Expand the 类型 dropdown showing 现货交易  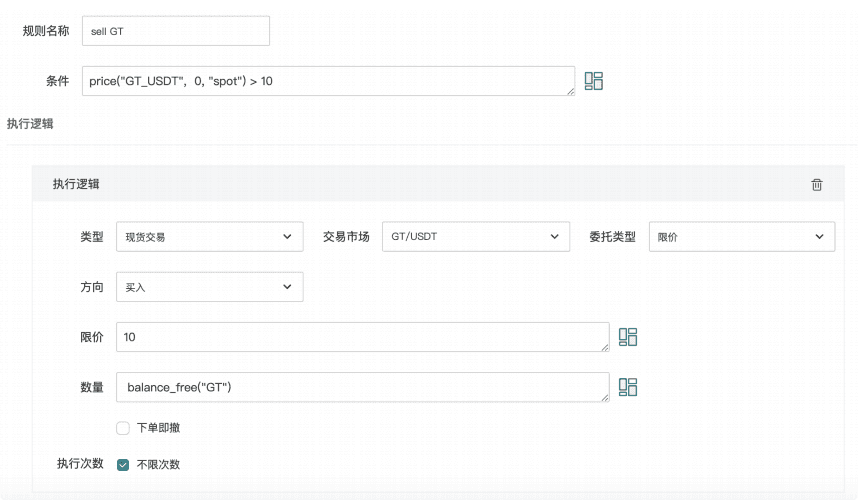coord(209,237)
